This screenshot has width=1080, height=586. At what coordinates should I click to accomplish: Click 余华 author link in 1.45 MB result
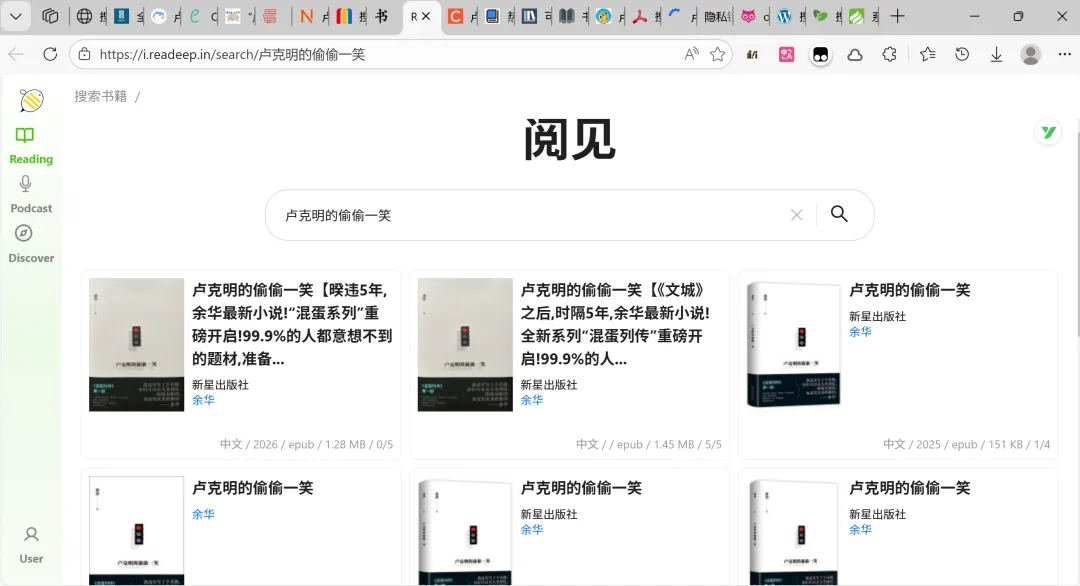tap(532, 400)
